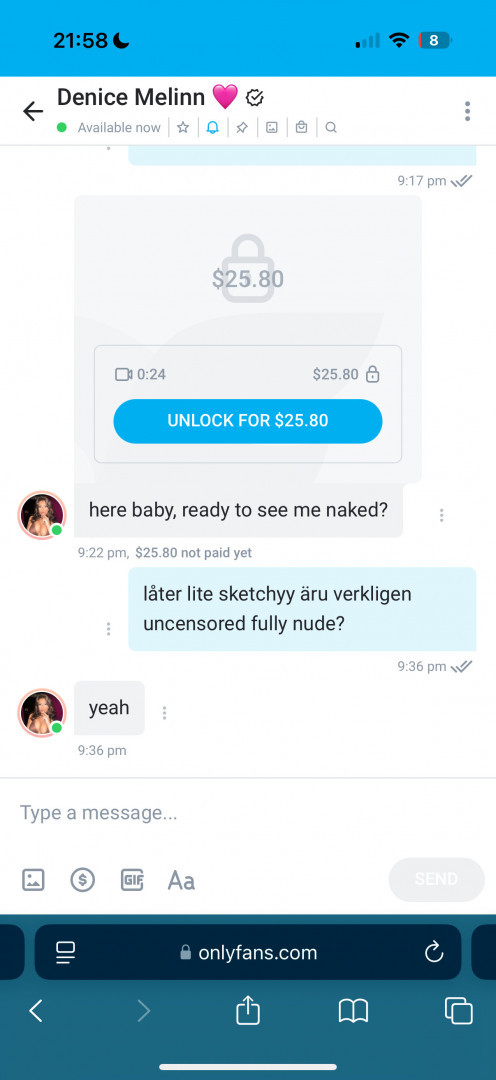Viewport: 496px width, 1080px height.
Task: Toggle the notification bell icon
Action: 213,127
